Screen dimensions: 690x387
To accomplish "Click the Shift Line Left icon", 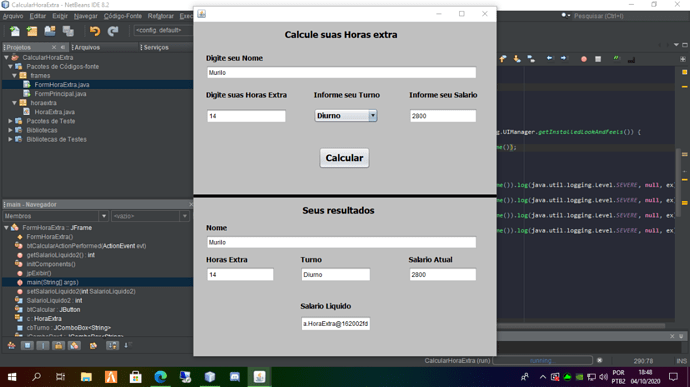I will pos(550,59).
